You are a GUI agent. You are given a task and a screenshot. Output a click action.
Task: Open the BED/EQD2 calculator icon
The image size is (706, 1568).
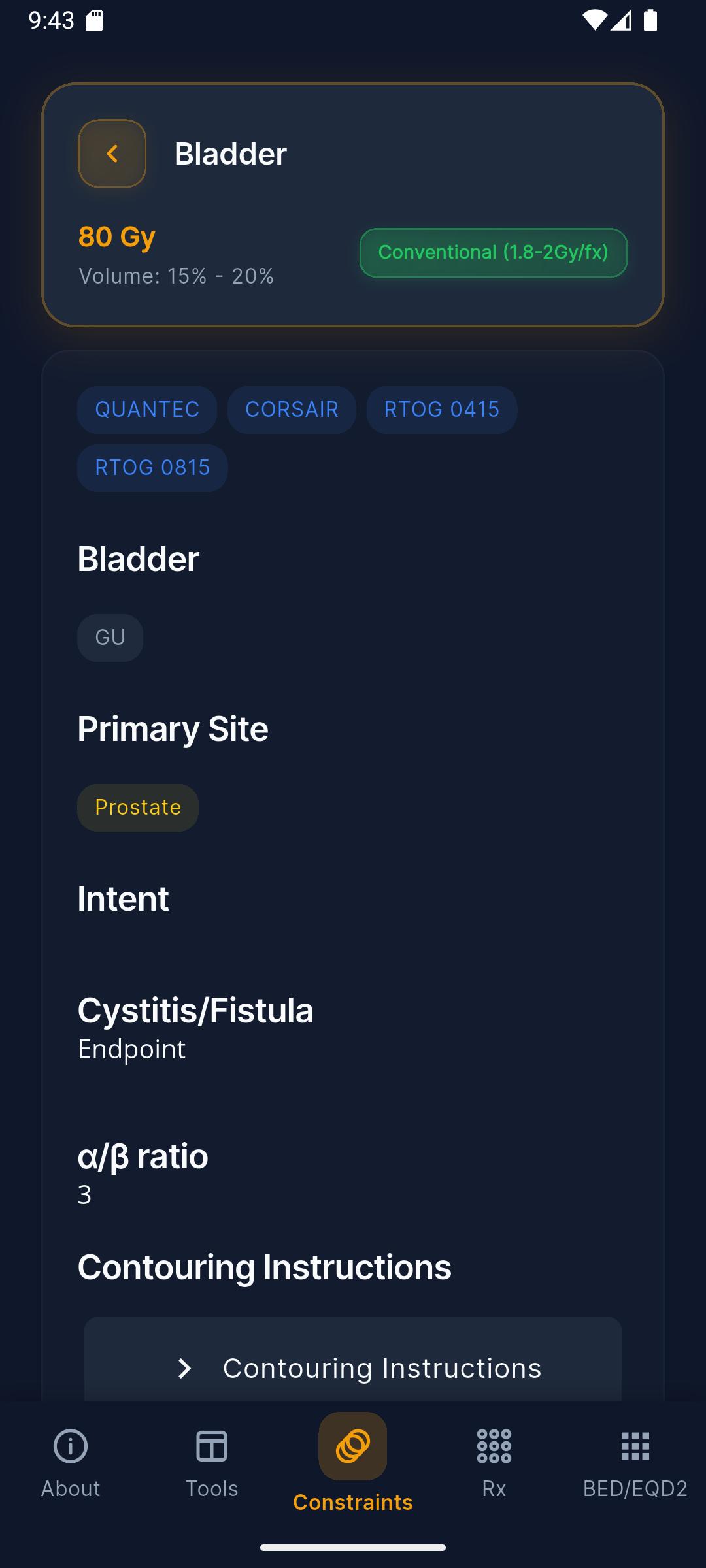tap(635, 1446)
